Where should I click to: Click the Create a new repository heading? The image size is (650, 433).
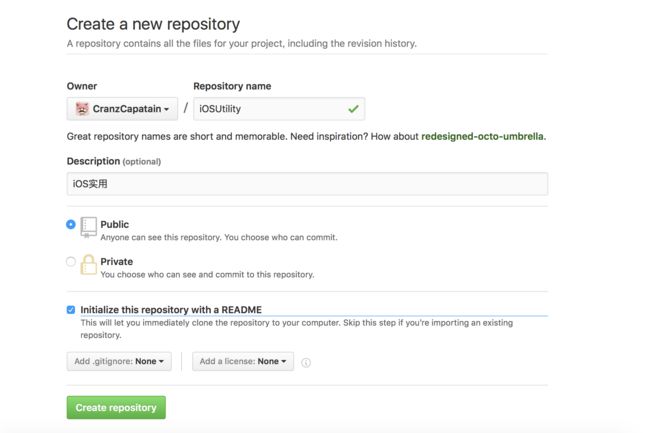click(153, 24)
